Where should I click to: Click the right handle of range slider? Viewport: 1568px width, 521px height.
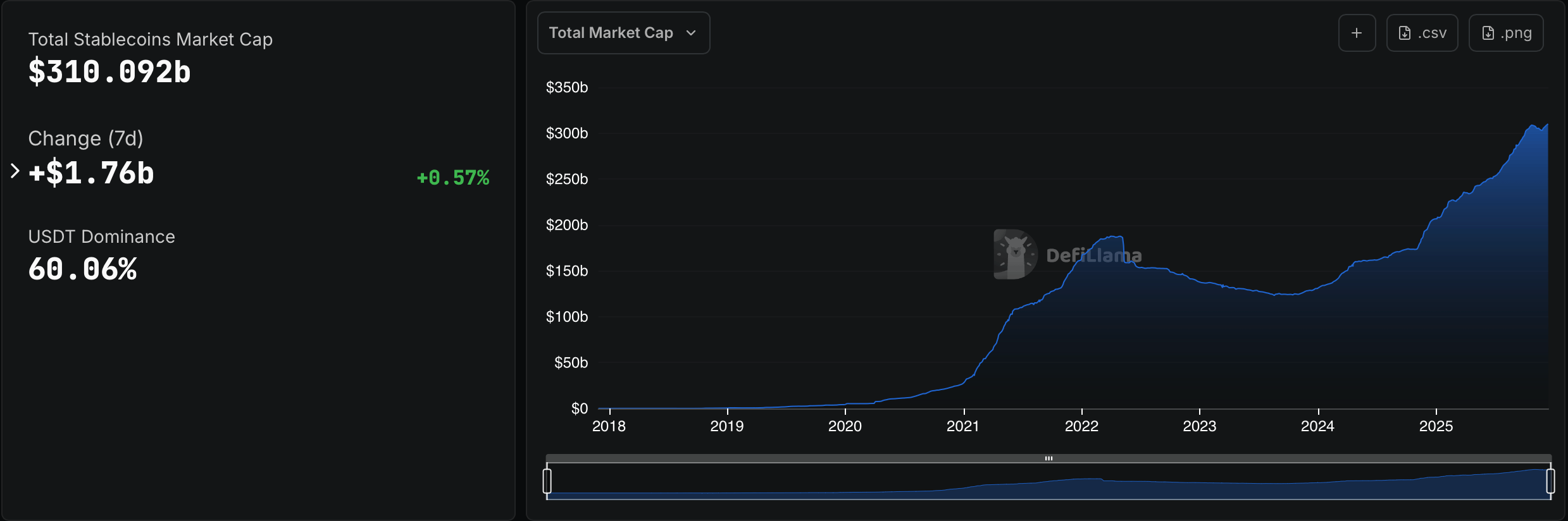[1550, 481]
